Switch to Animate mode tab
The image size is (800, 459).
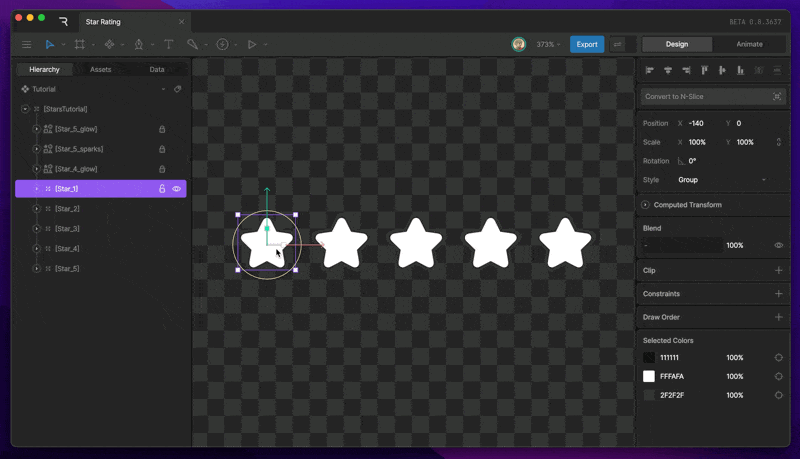click(749, 44)
